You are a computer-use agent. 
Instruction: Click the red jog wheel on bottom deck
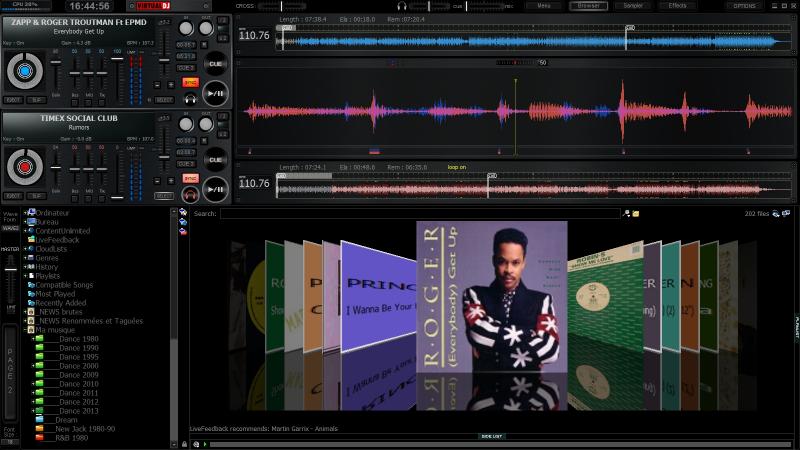click(x=25, y=167)
